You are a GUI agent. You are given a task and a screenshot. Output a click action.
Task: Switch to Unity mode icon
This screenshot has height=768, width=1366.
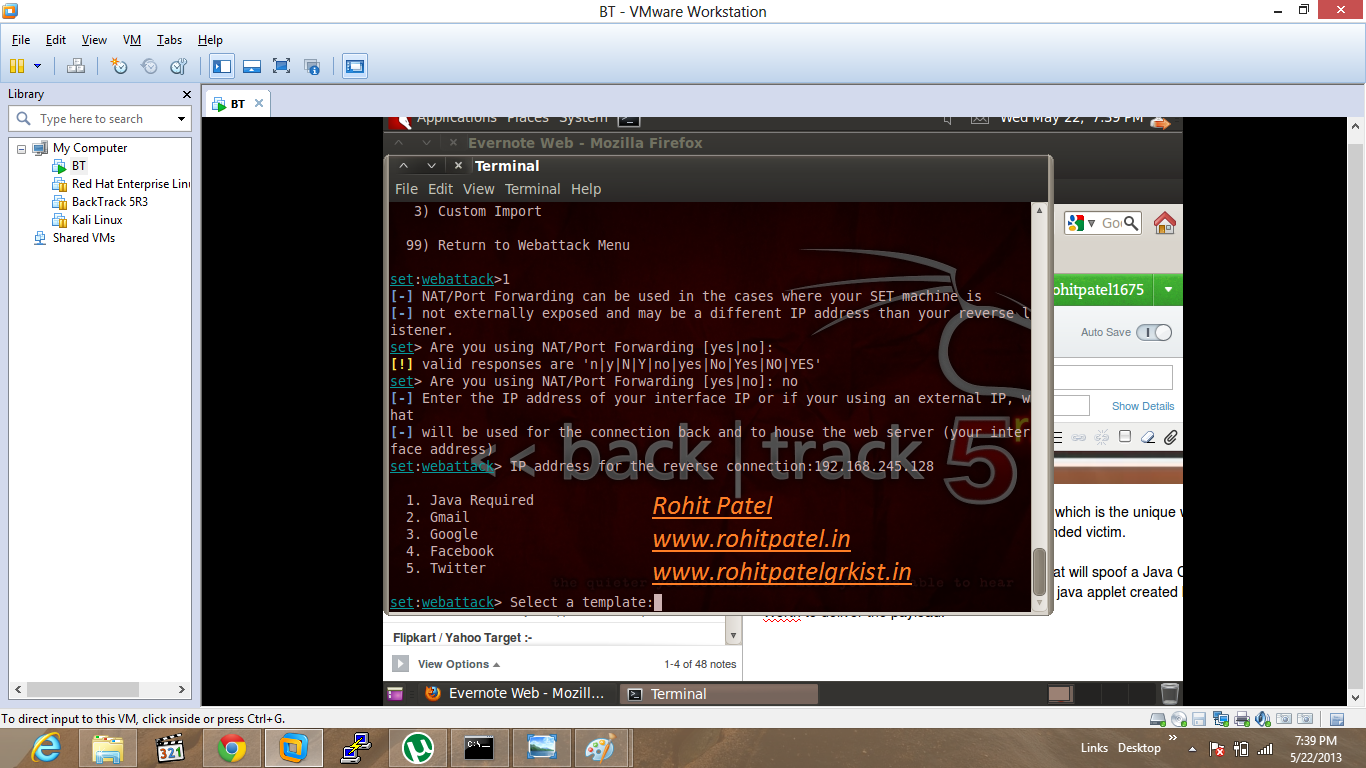(312, 66)
